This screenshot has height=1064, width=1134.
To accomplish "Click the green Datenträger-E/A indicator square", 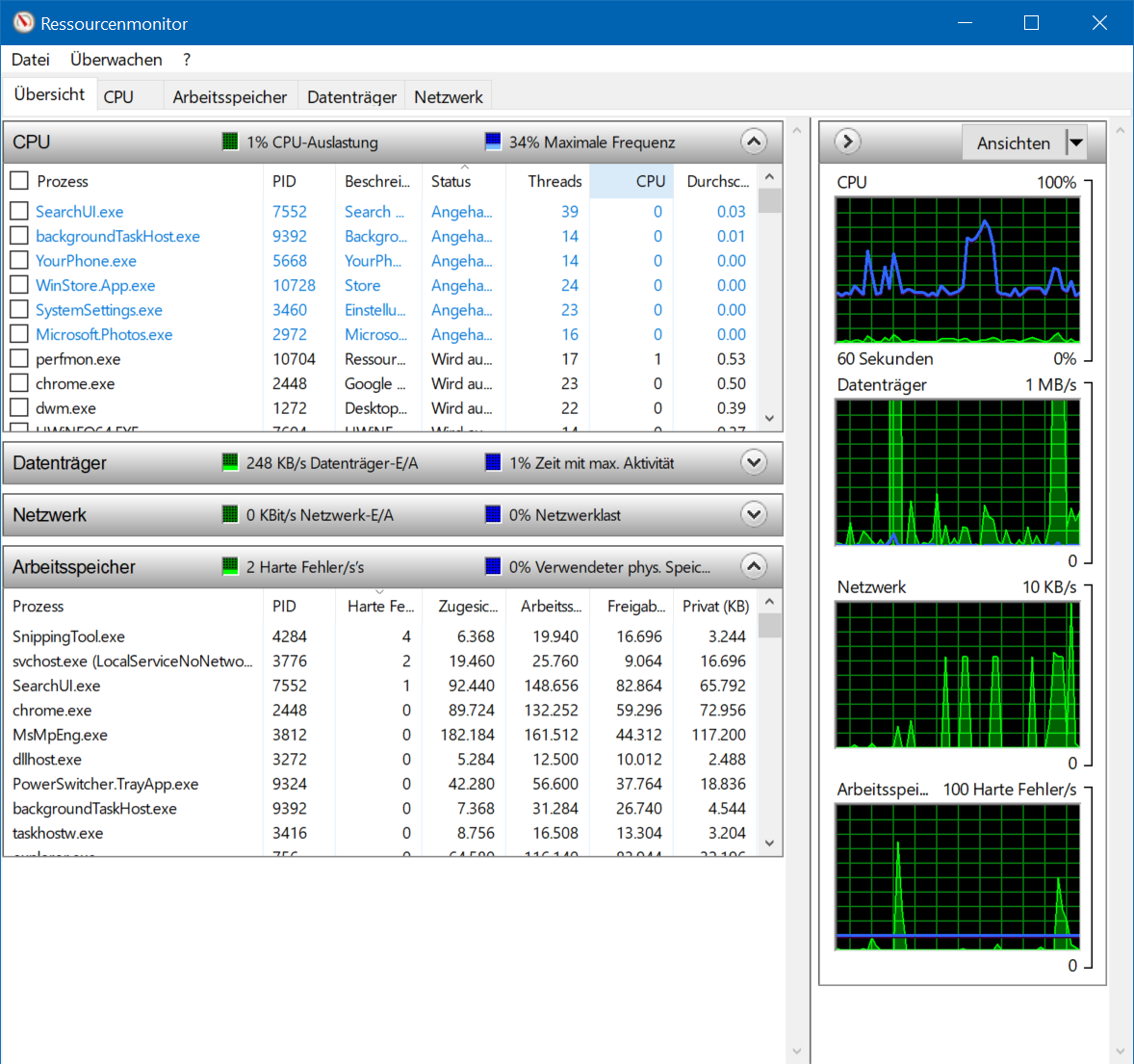I will tap(230, 463).
